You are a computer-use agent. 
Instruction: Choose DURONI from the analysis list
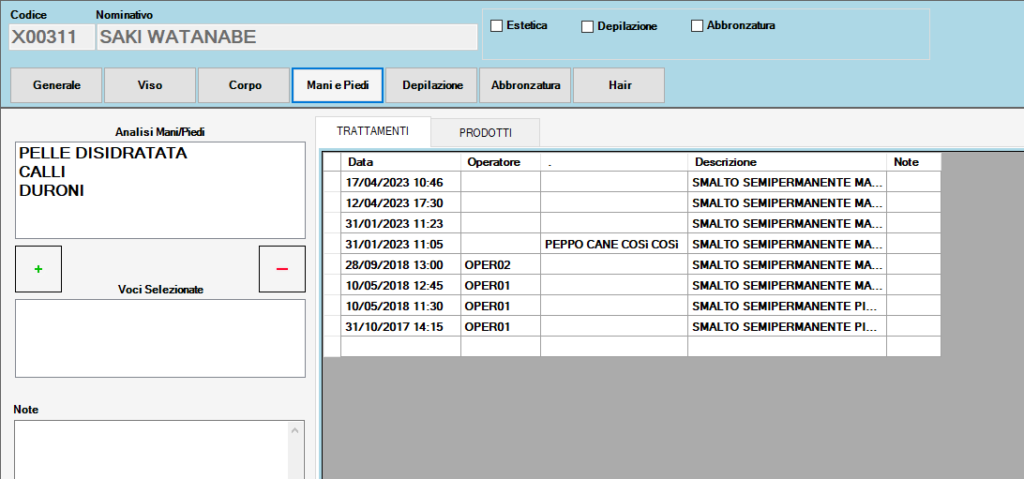tap(51, 190)
